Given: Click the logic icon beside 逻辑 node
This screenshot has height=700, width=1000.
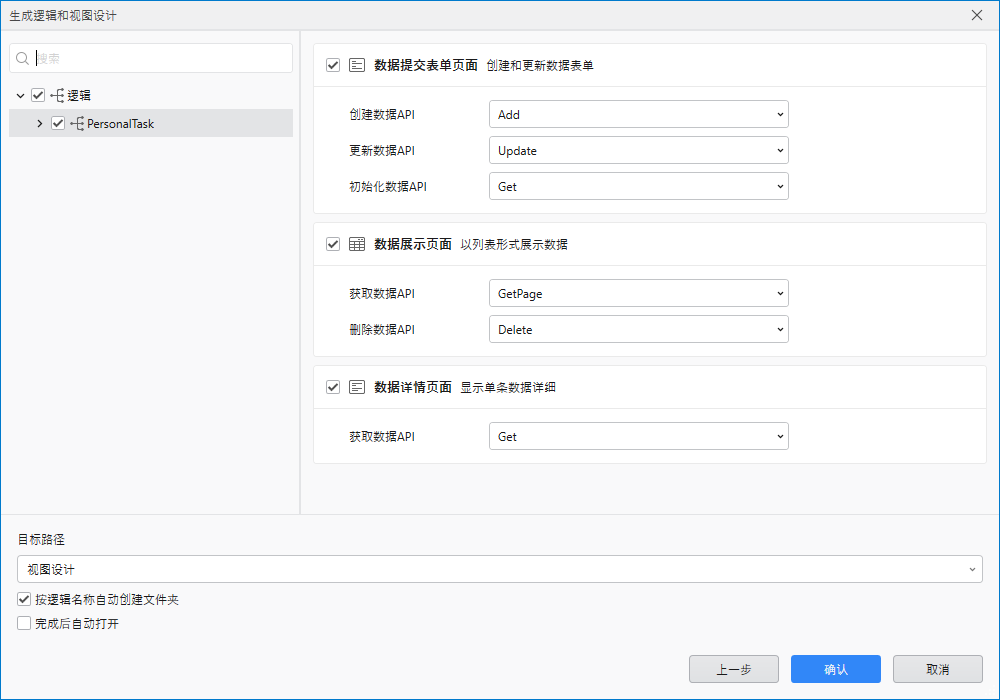Looking at the screenshot, I should (58, 95).
